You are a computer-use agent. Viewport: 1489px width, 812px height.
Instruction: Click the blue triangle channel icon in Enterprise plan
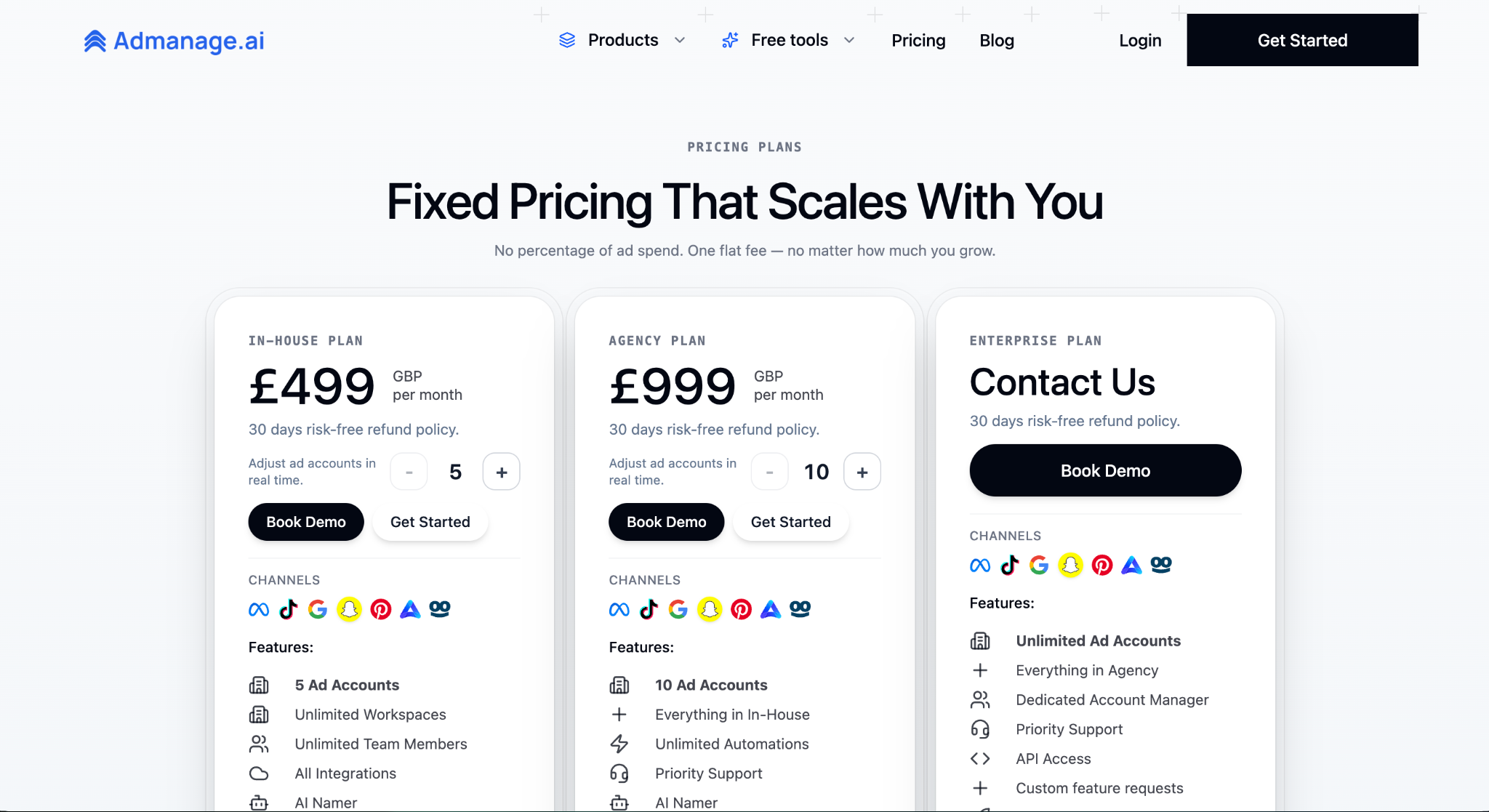pyautogui.click(x=1131, y=565)
